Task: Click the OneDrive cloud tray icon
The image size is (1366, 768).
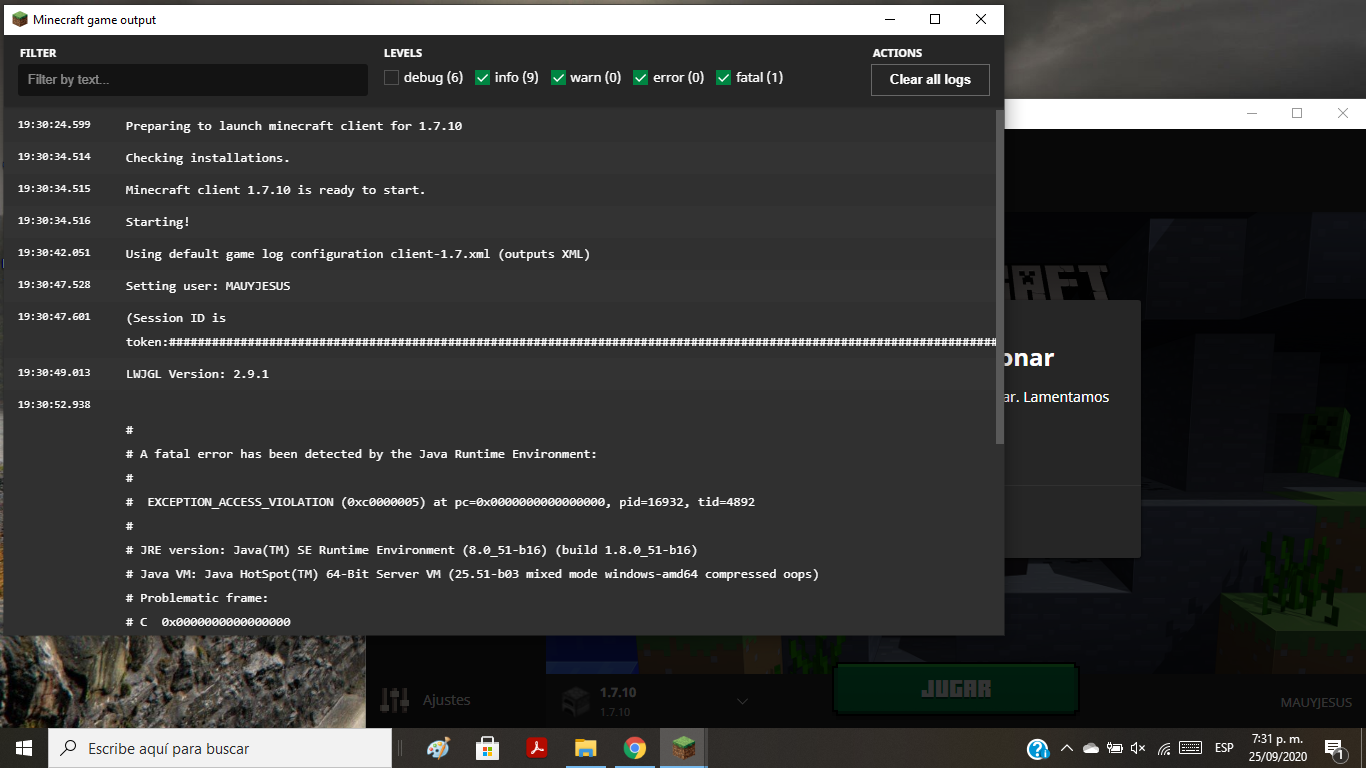Action: (1091, 748)
